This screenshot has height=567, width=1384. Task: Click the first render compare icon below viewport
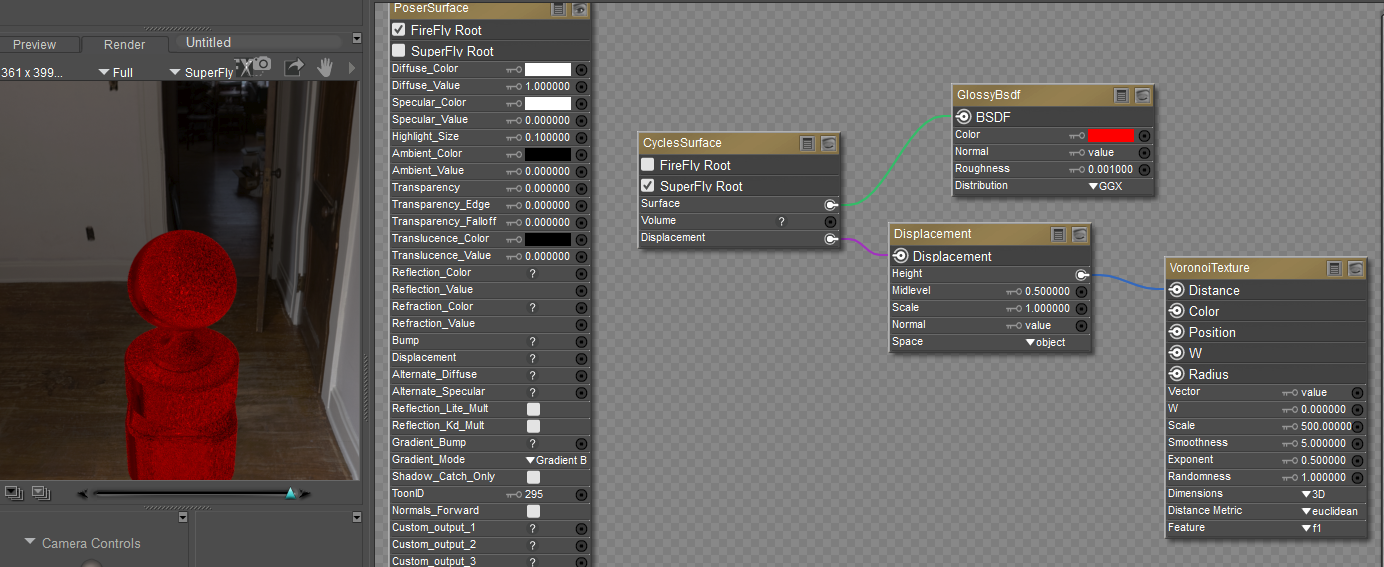(x=14, y=492)
